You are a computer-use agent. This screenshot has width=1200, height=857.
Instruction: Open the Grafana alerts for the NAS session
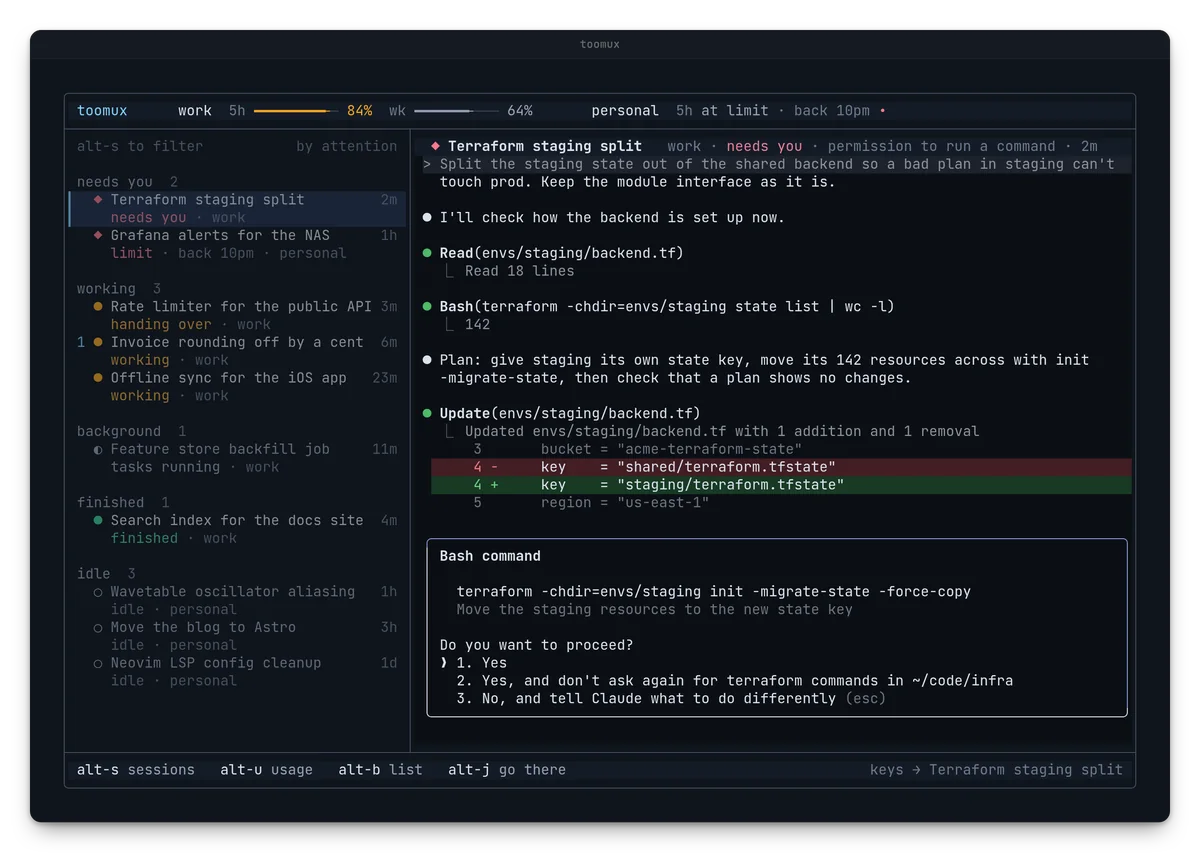(x=237, y=244)
